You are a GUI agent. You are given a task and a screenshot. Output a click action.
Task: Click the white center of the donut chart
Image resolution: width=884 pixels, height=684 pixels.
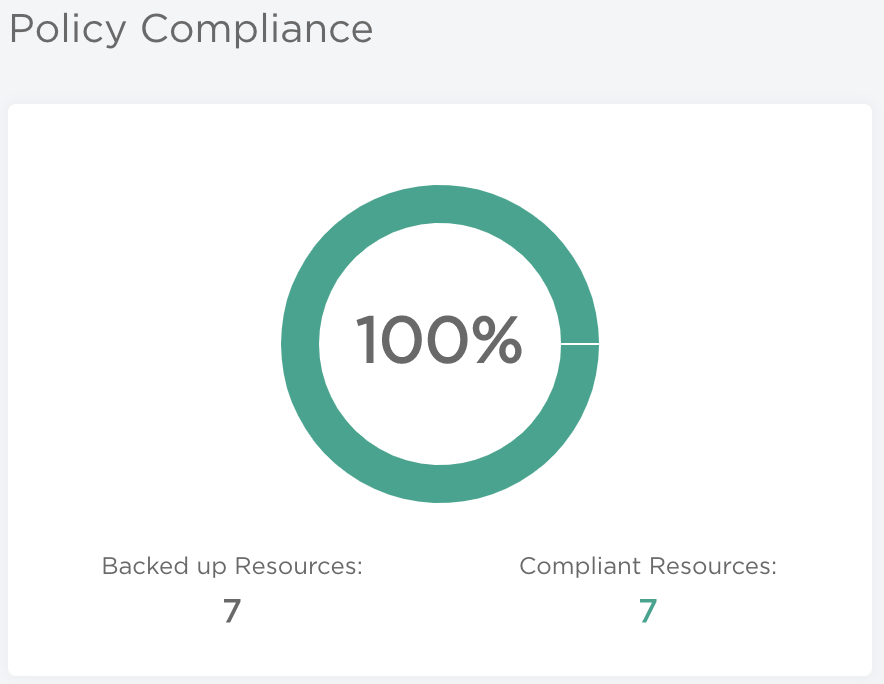pyautogui.click(x=440, y=280)
